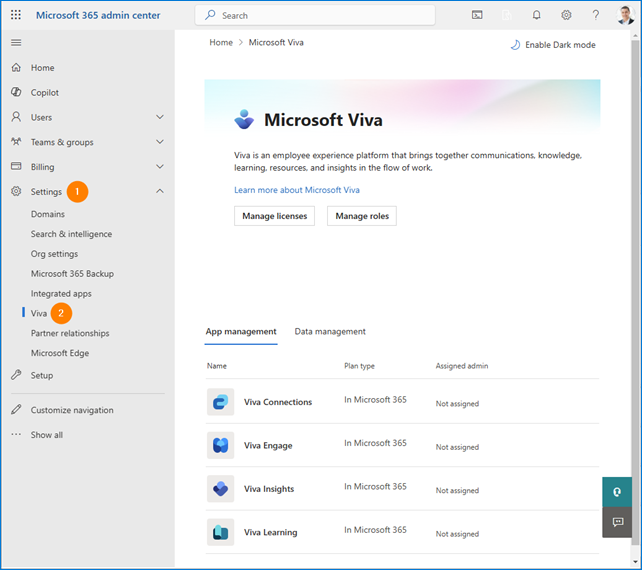Click the Teams & groups icon
The height and width of the screenshot is (570, 642).
pyautogui.click(x=16, y=142)
